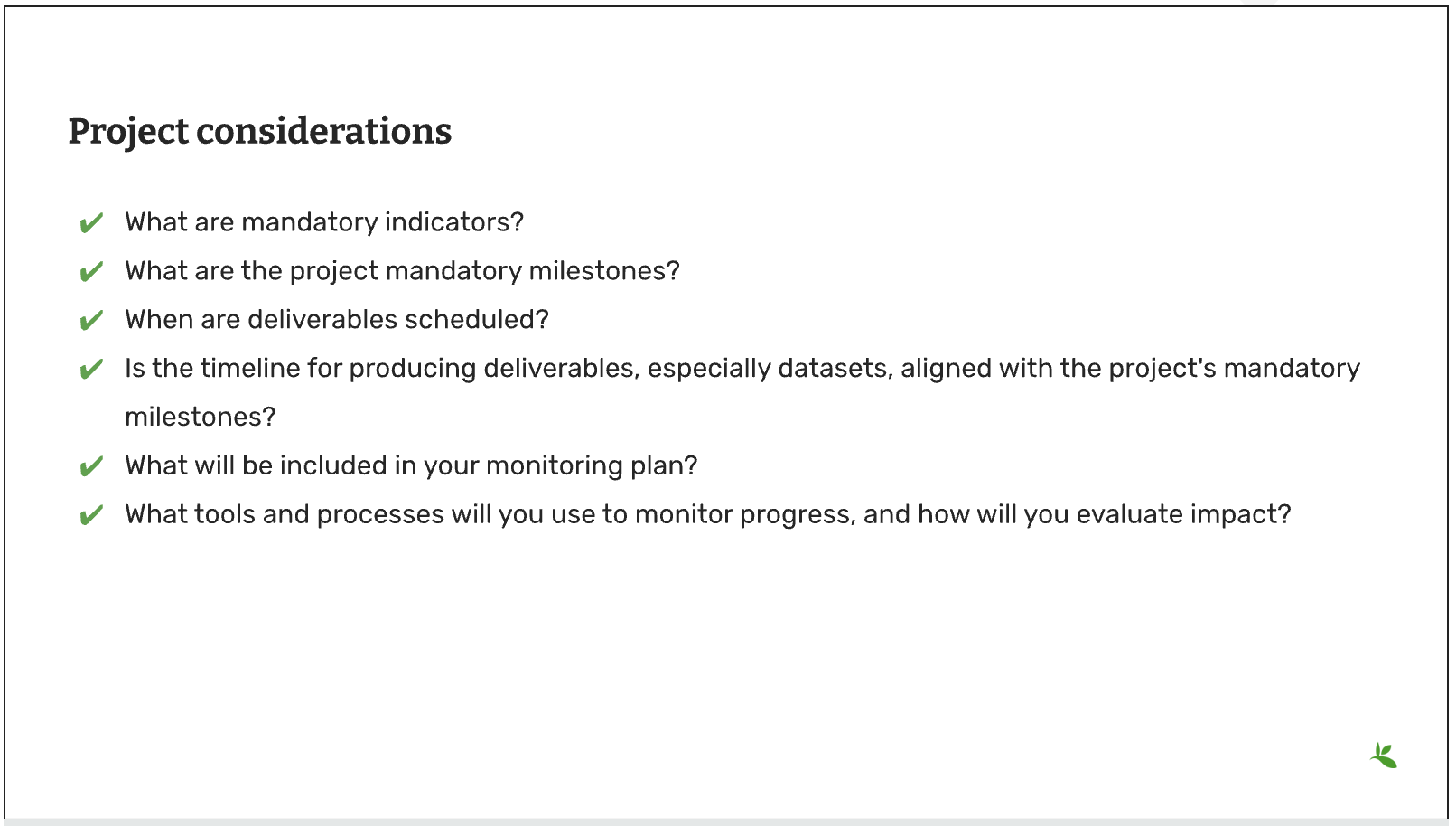This screenshot has height=826, width=1456.
Task: Click checkmark beside project mandatory milestones question
Action: click(91, 272)
